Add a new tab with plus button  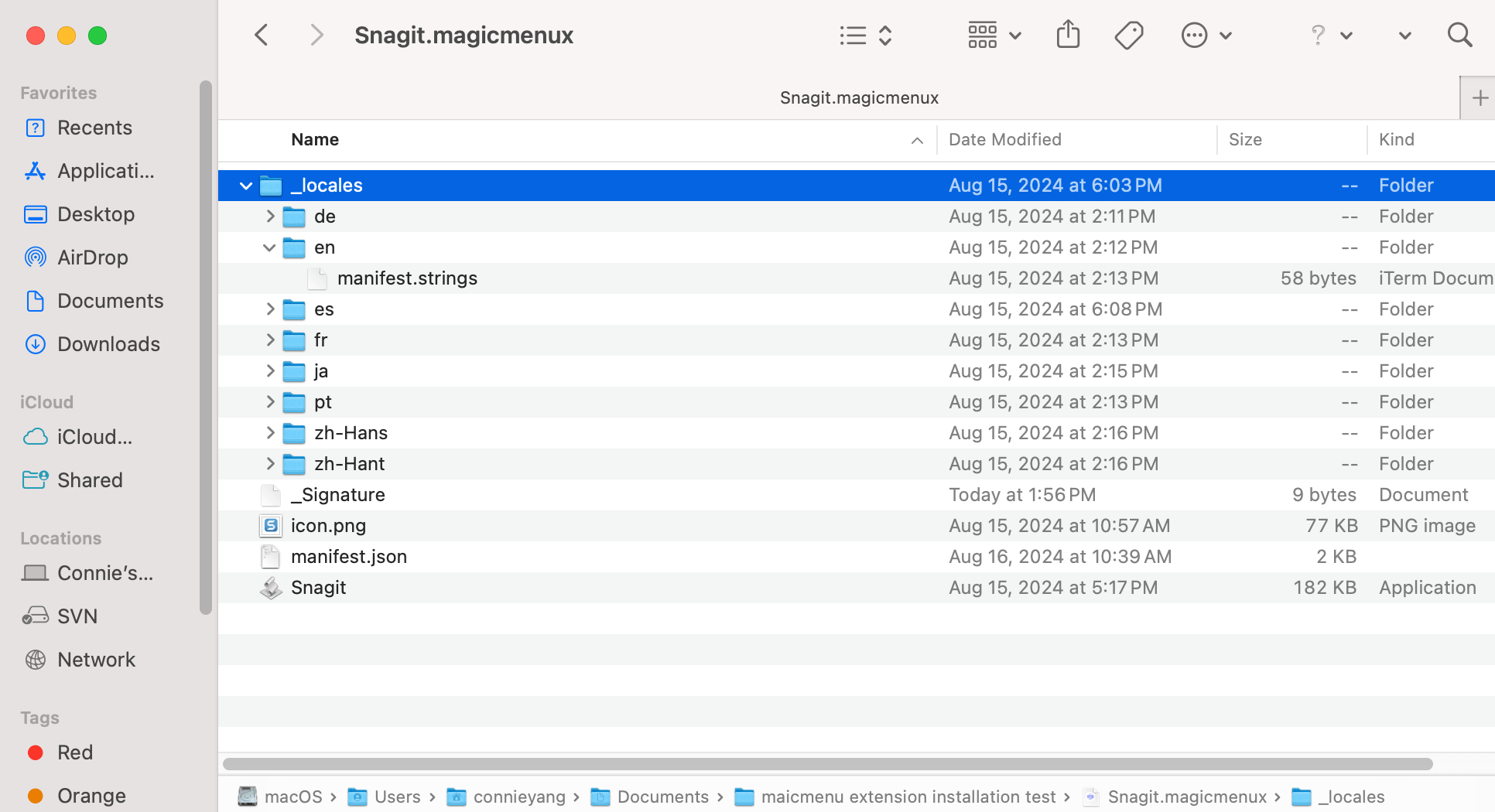1480,98
